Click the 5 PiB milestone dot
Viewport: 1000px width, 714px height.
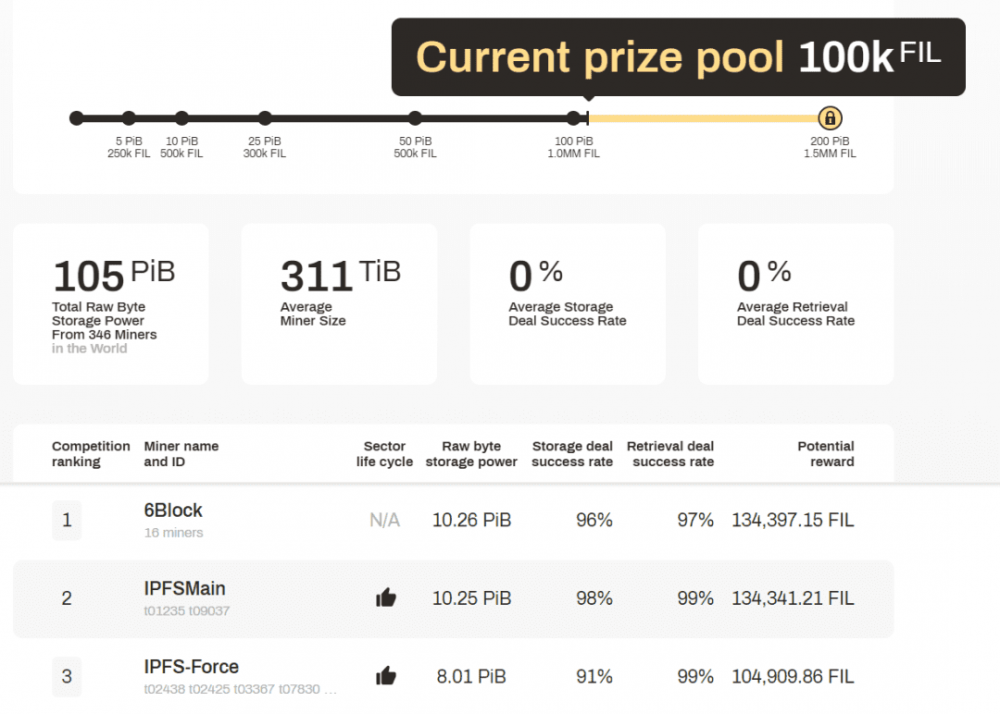tap(129, 118)
